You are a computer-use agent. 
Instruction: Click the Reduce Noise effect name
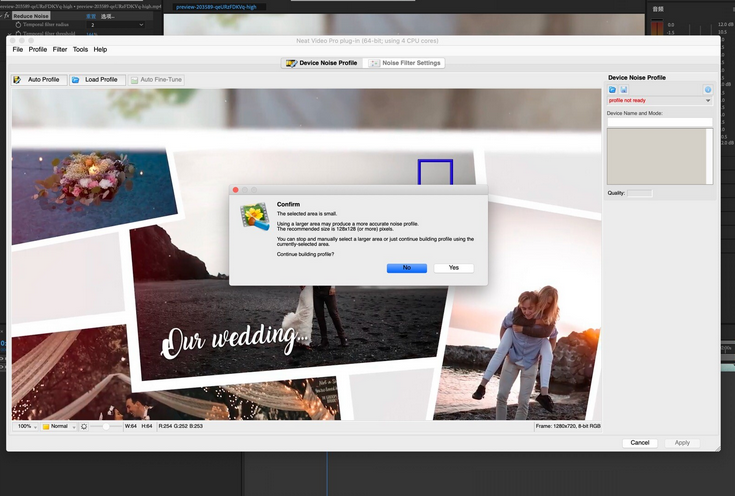click(31, 16)
